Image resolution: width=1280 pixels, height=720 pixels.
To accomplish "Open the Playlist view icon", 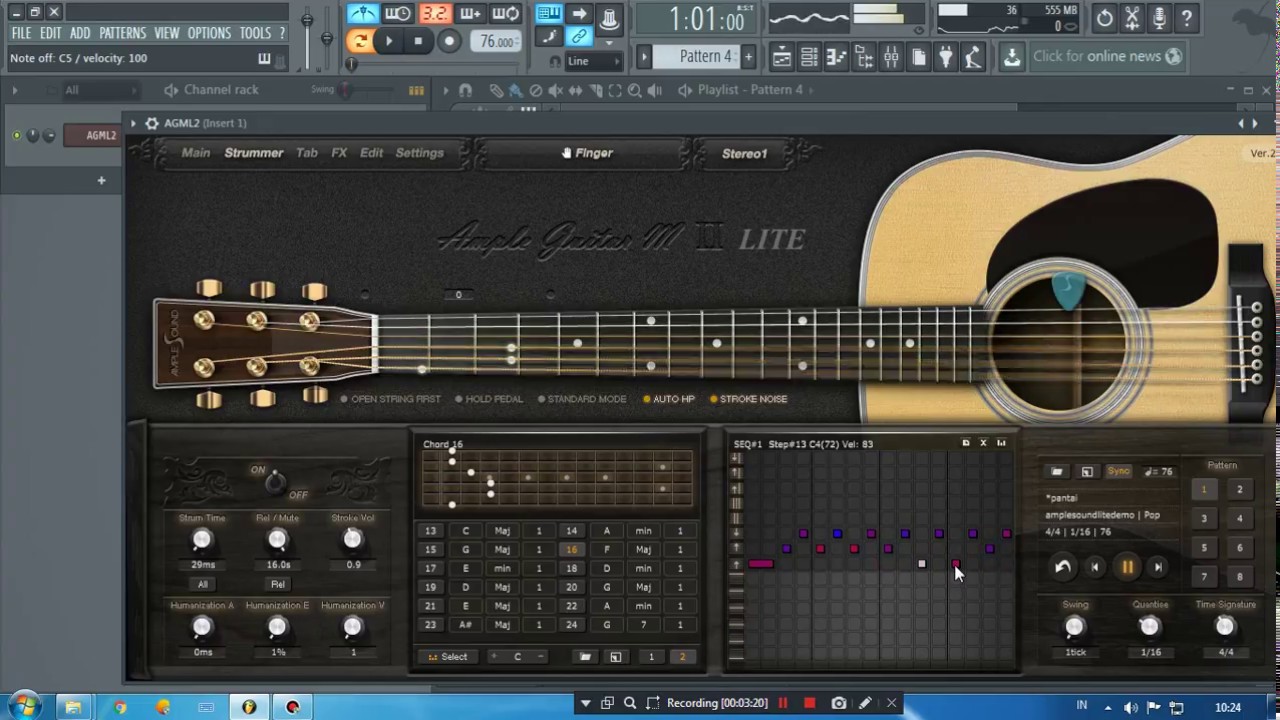I will 783,57.
